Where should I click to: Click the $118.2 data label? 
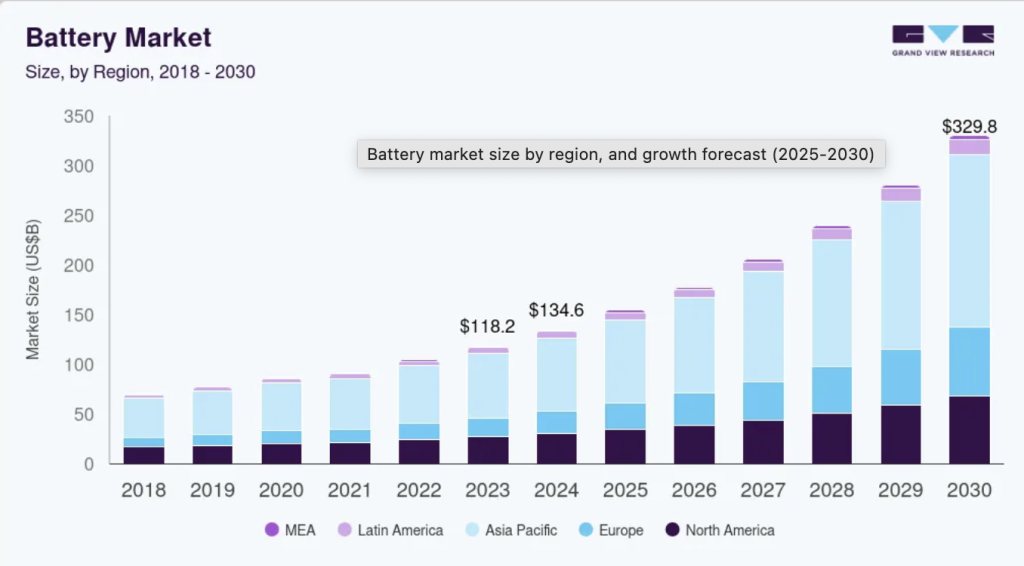(x=486, y=326)
